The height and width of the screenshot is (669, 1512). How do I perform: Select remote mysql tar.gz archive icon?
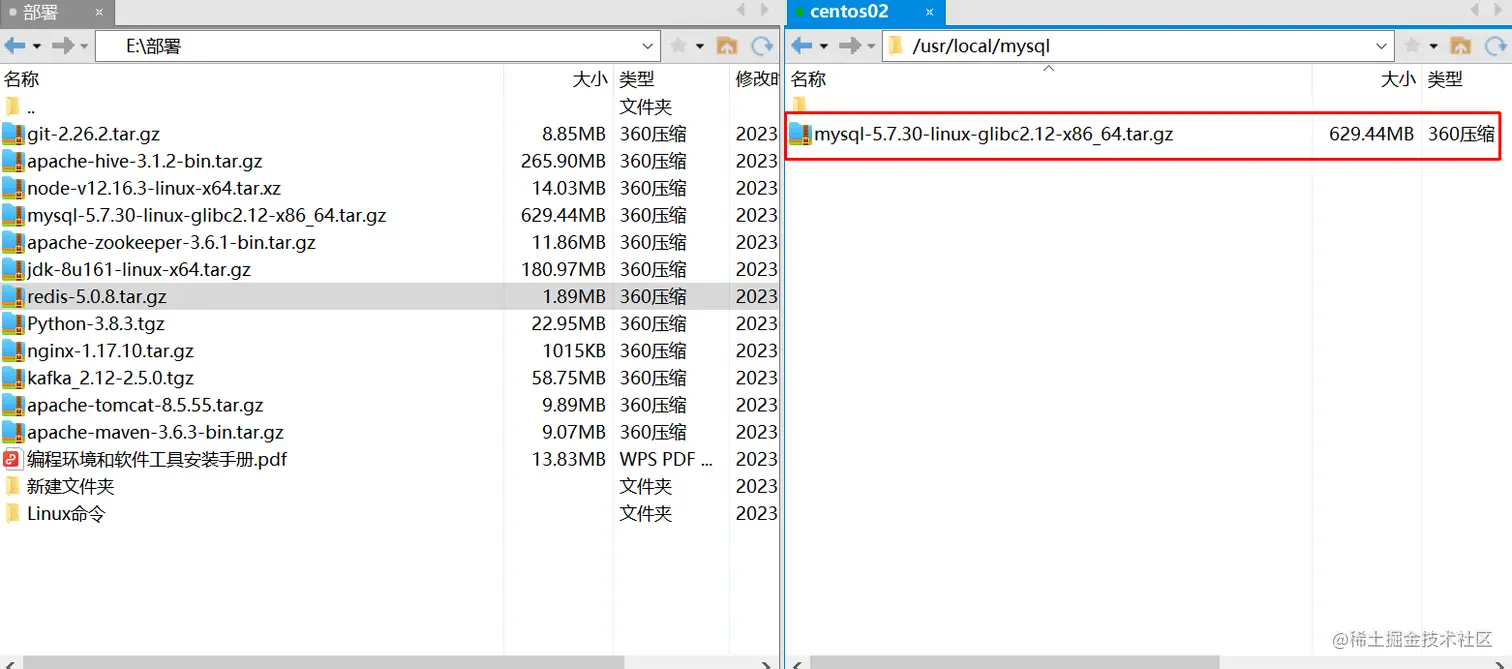pyautogui.click(x=800, y=133)
